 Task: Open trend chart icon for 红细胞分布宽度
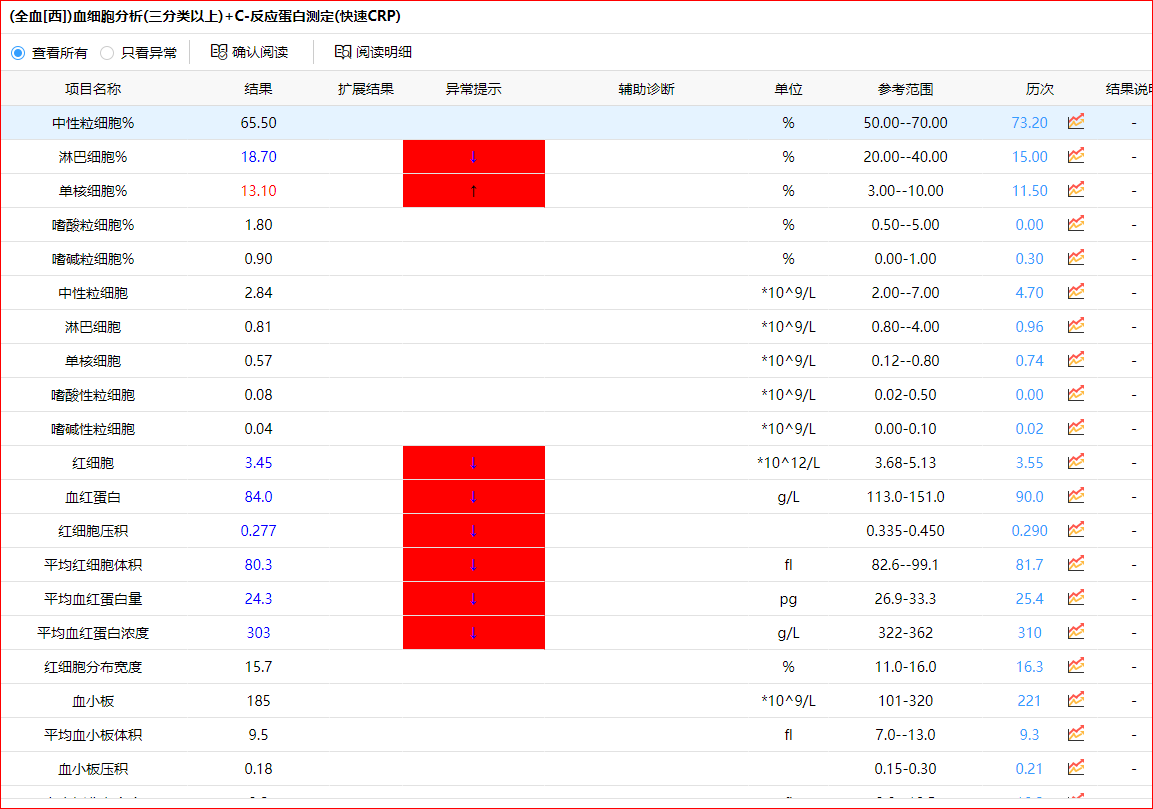(x=1076, y=666)
